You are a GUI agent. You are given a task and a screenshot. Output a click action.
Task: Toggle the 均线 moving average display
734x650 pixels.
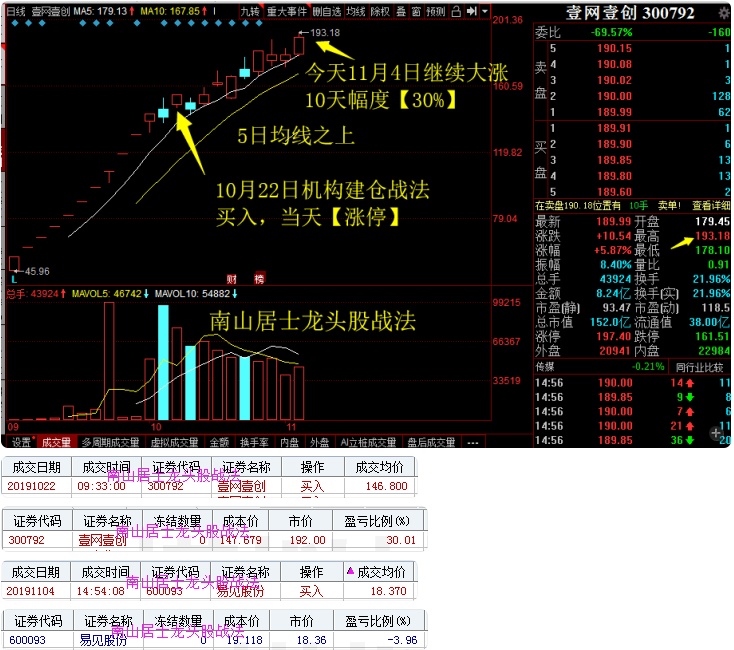click(x=355, y=12)
